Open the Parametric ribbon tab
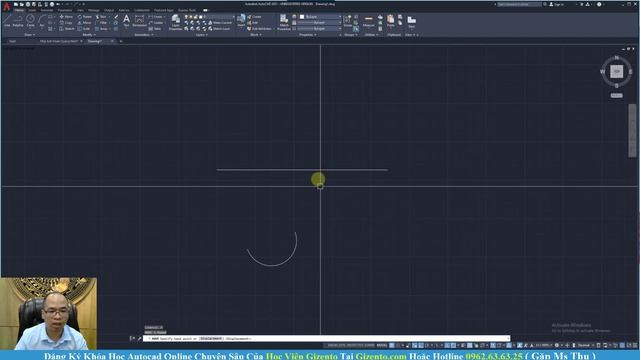 (x=65, y=10)
